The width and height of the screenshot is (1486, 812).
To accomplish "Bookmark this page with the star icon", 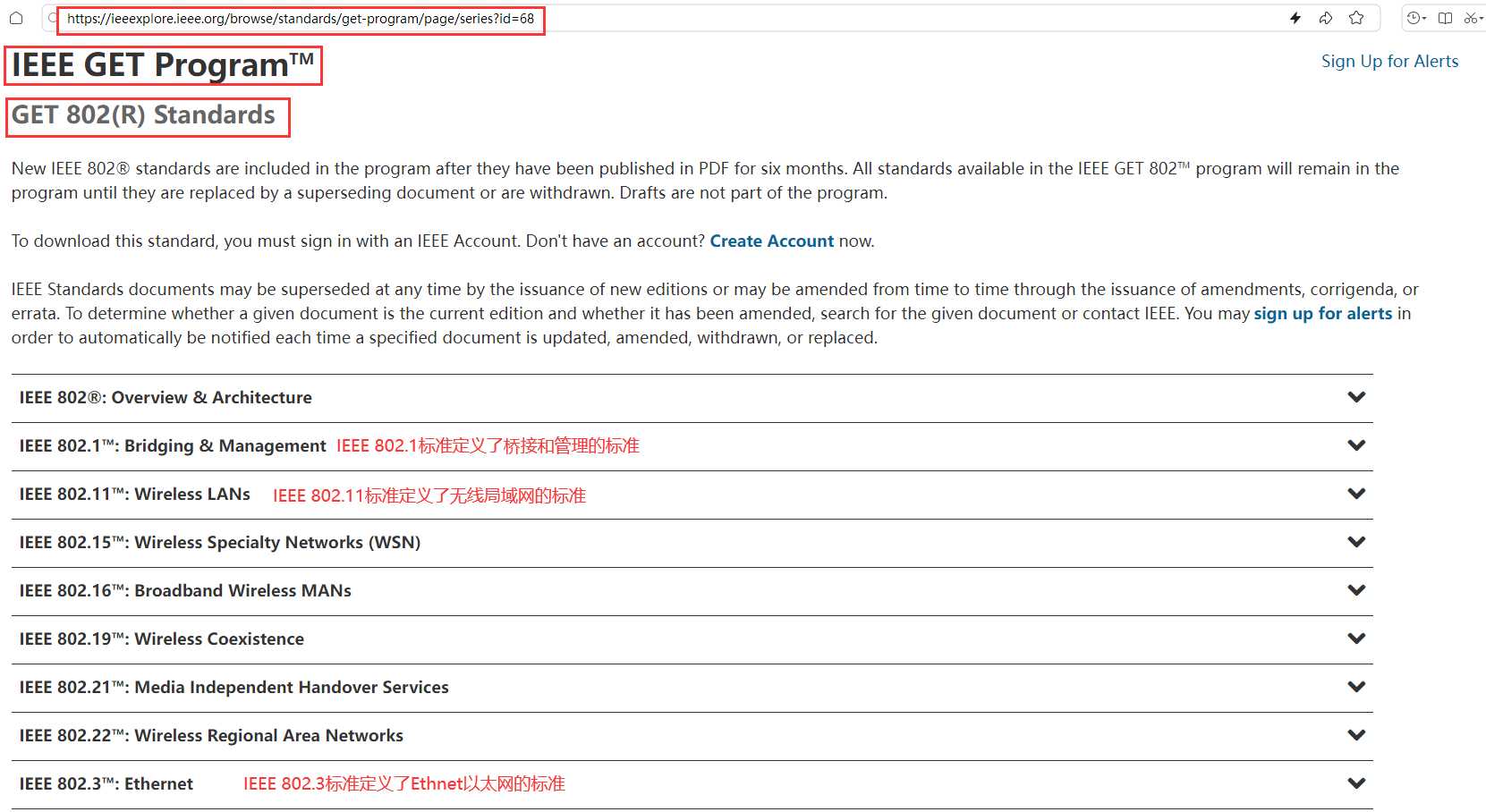I will pos(1356,18).
